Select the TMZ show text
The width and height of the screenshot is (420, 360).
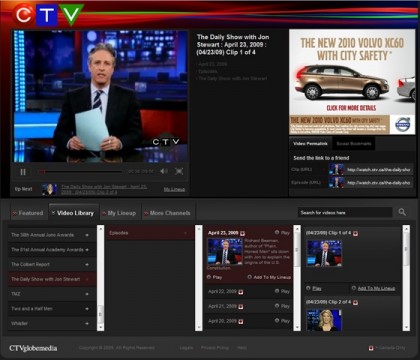[16, 294]
